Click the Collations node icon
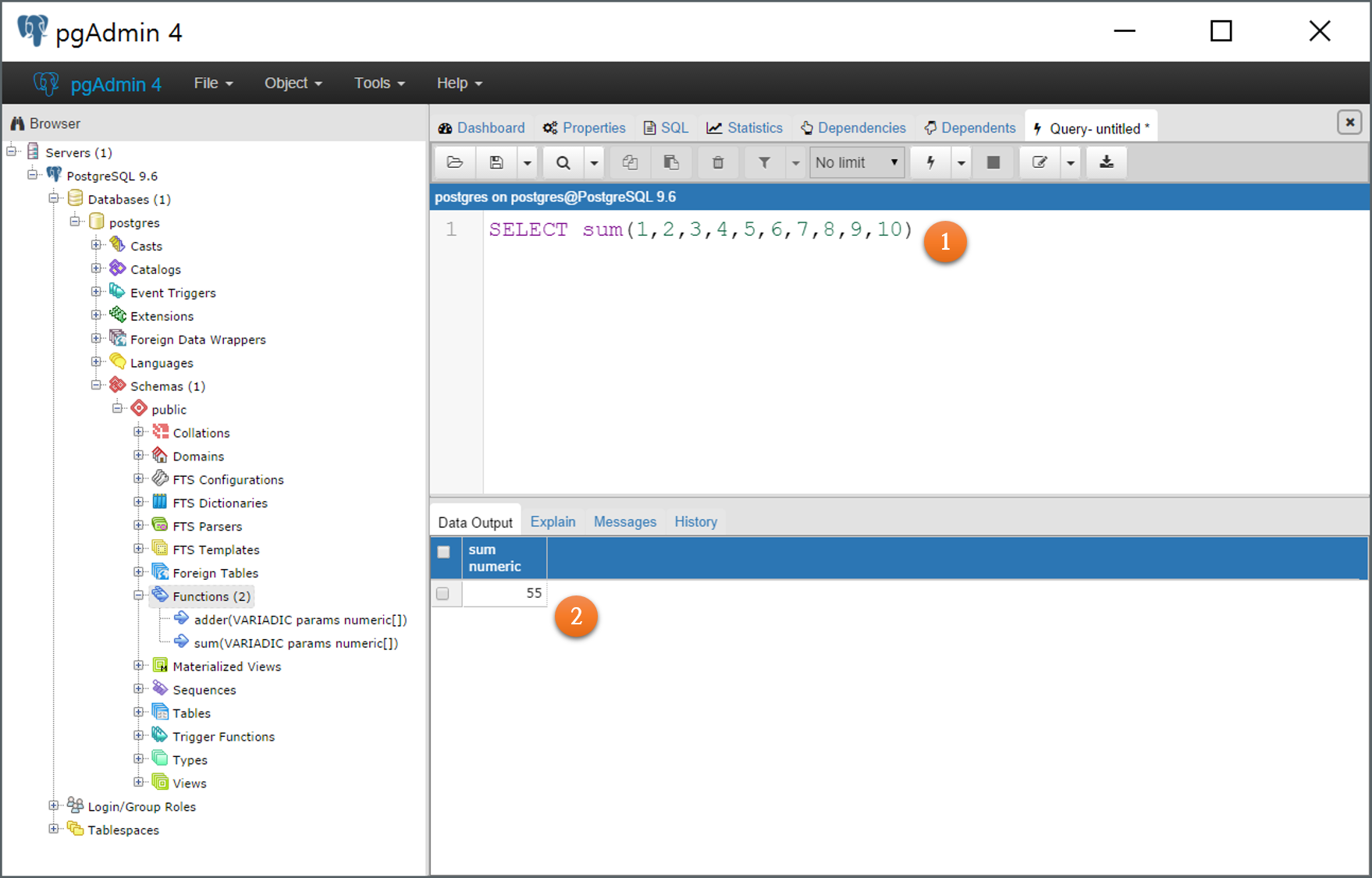 161,432
